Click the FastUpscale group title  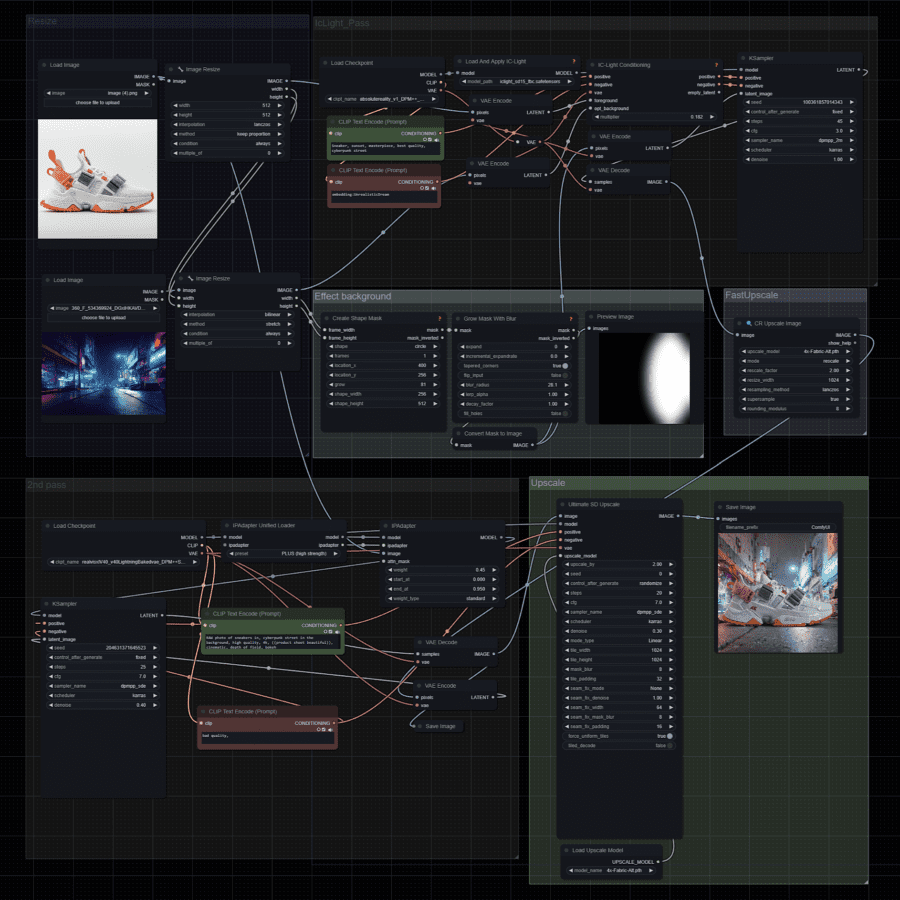click(752, 295)
